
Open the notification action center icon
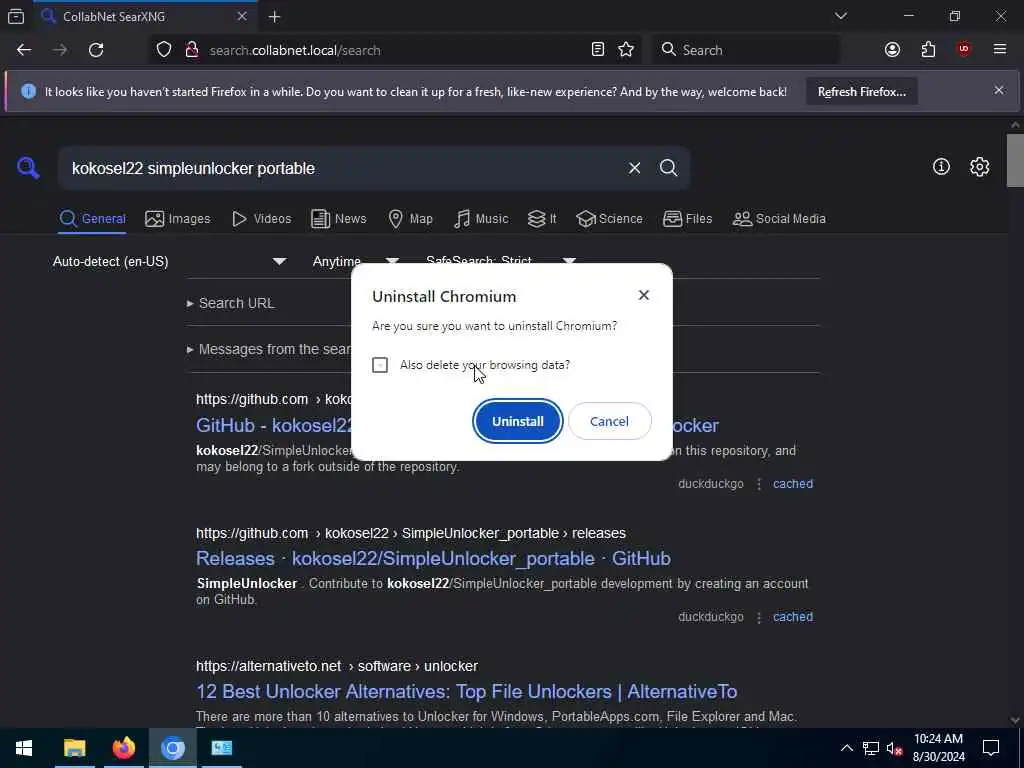(x=991, y=748)
